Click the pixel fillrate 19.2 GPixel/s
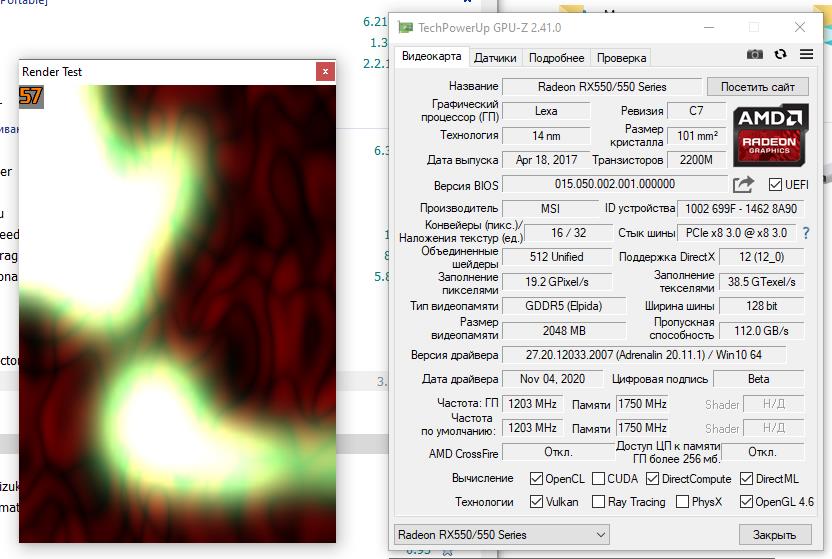The height and width of the screenshot is (559, 832). (557, 282)
